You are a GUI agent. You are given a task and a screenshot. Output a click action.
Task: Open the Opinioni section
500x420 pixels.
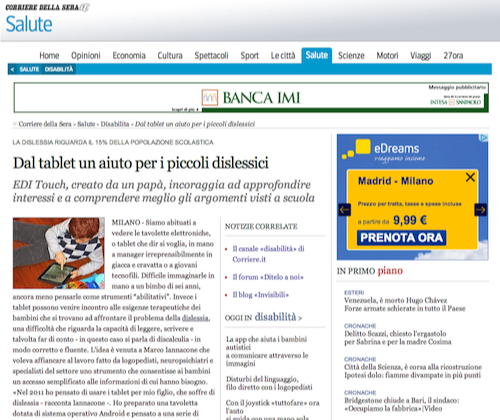point(86,55)
